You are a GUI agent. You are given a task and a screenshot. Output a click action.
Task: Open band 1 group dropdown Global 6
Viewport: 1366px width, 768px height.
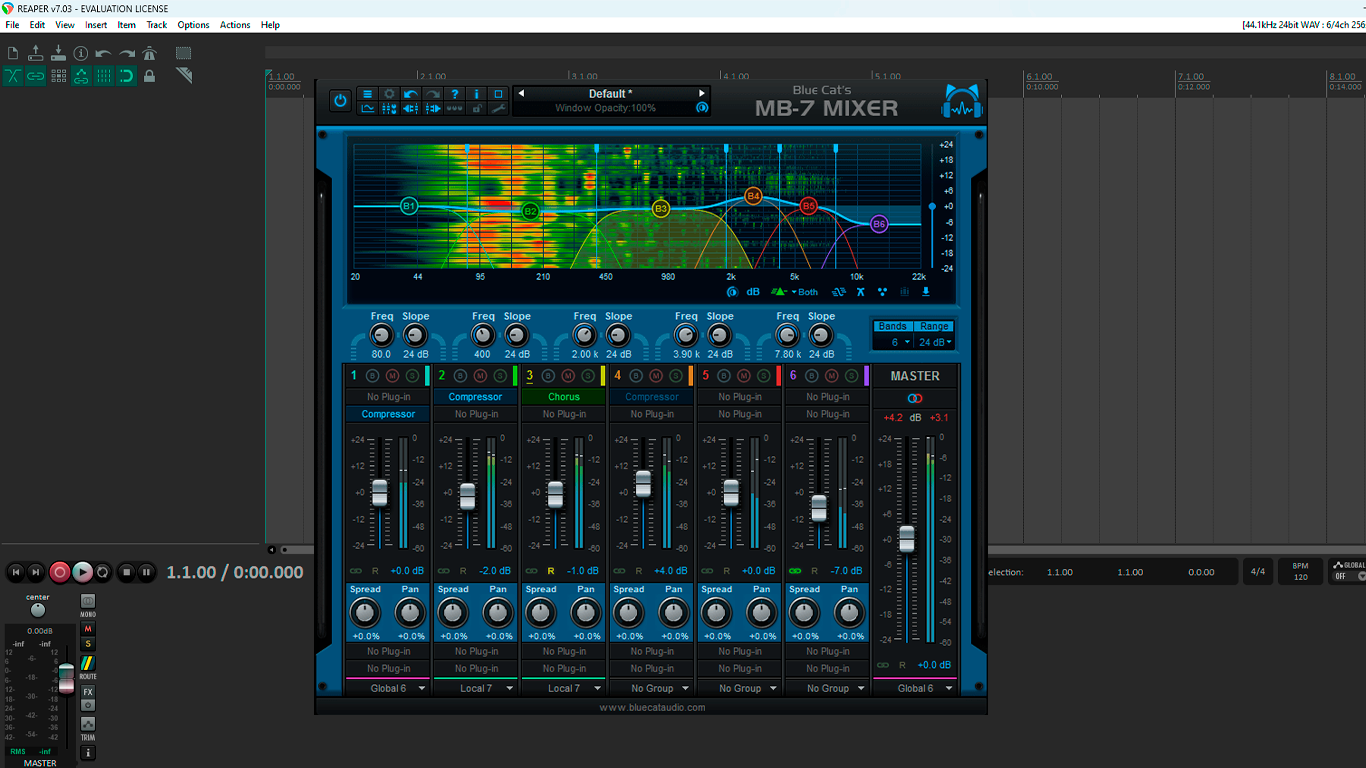pos(388,688)
